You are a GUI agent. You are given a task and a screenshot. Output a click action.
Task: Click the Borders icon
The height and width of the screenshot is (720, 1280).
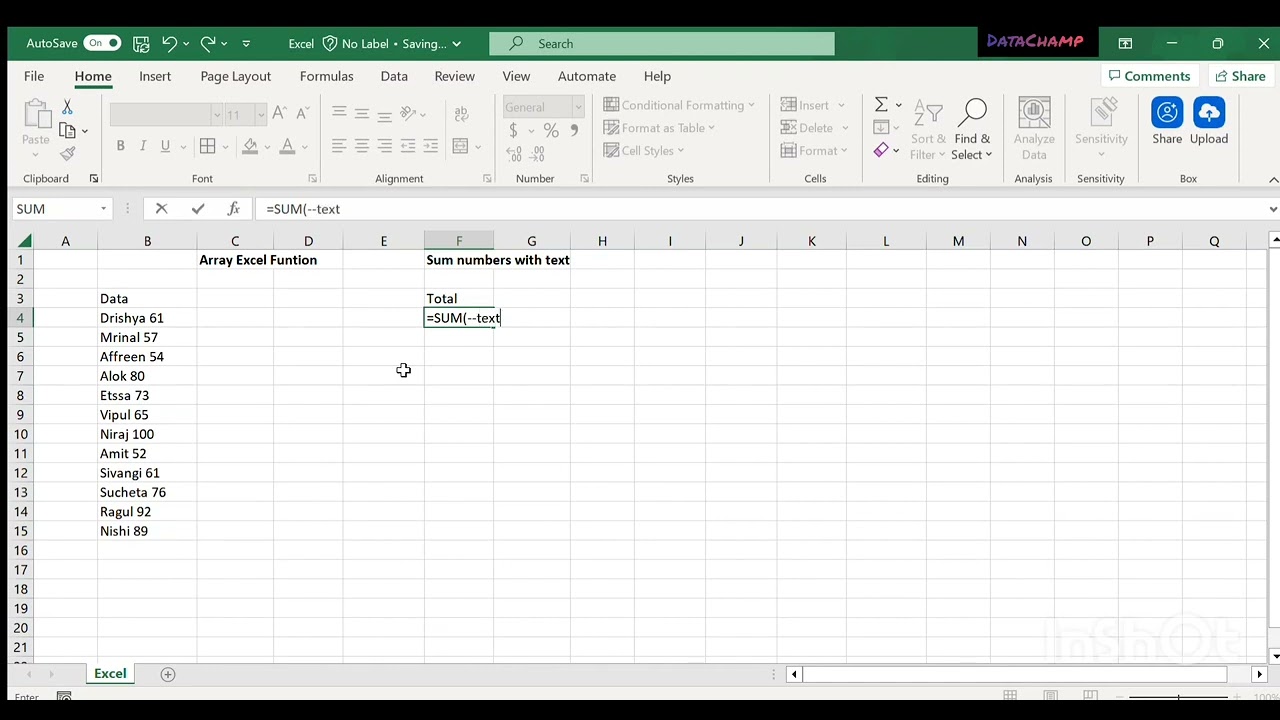(x=208, y=146)
